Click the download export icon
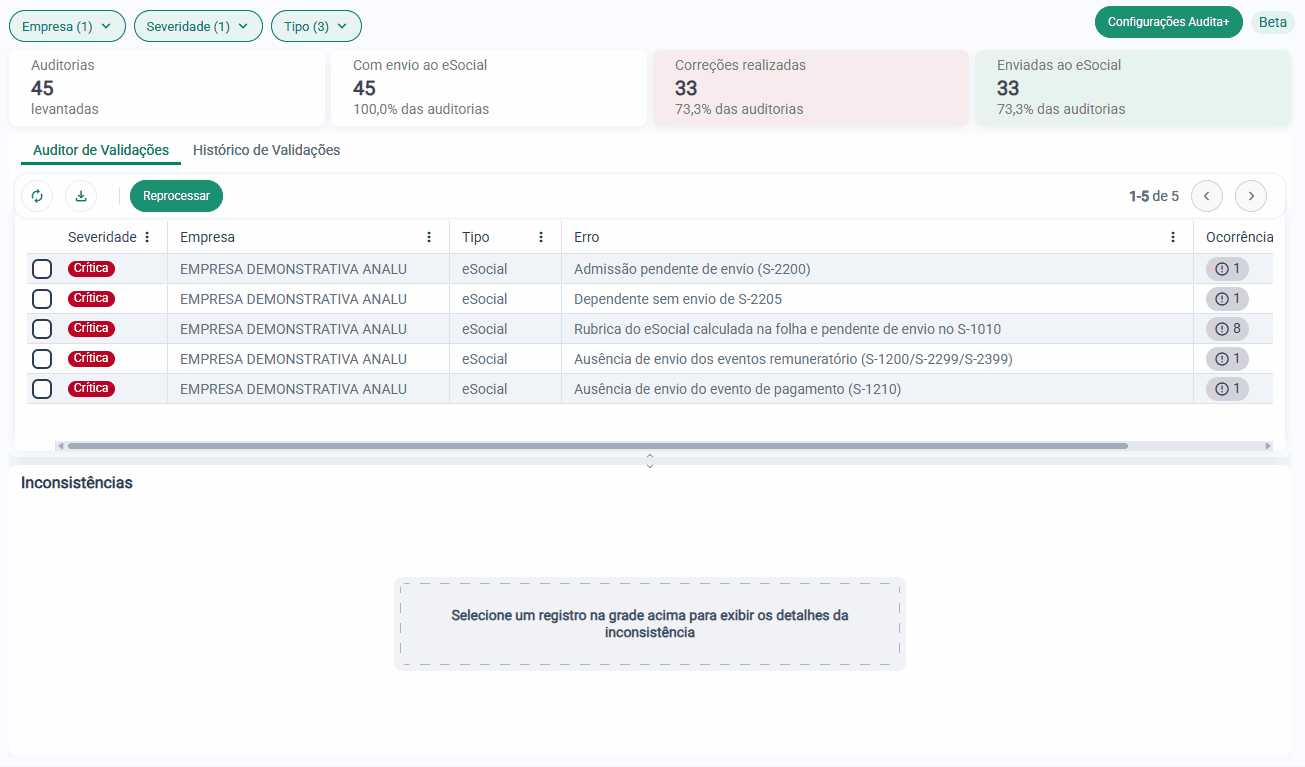This screenshot has height=767, width=1305. point(81,196)
